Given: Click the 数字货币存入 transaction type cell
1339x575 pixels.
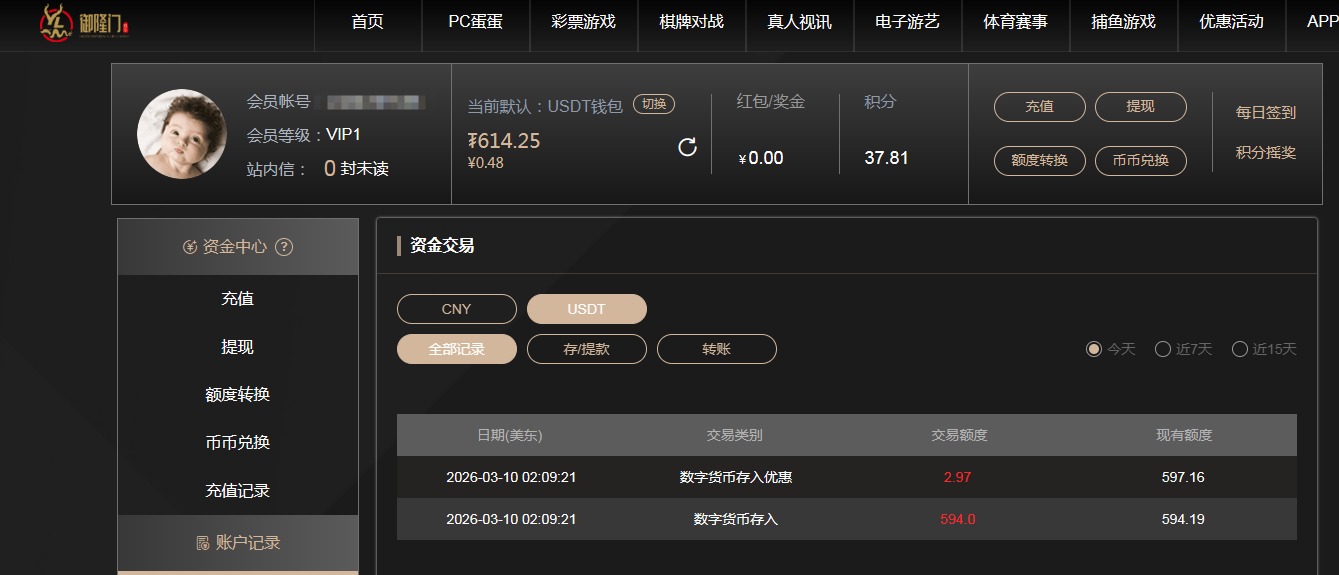Looking at the screenshot, I should pos(736,519).
